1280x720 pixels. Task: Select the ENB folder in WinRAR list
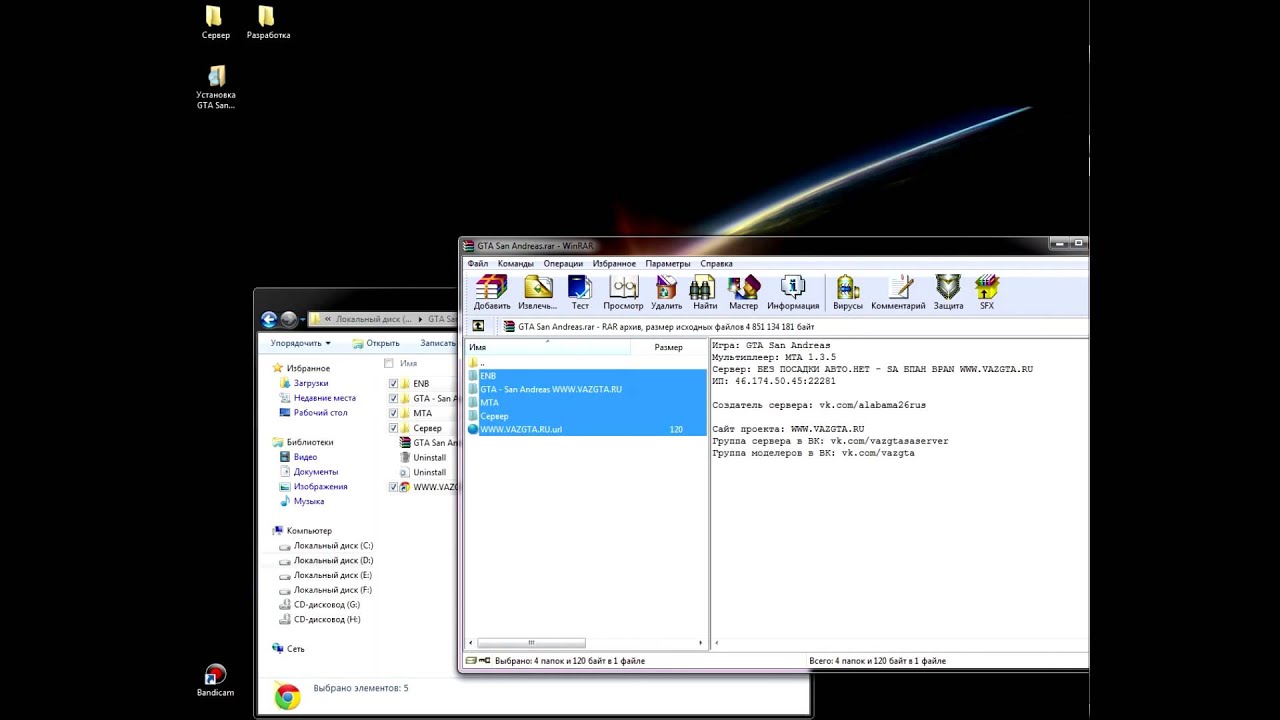[585, 376]
